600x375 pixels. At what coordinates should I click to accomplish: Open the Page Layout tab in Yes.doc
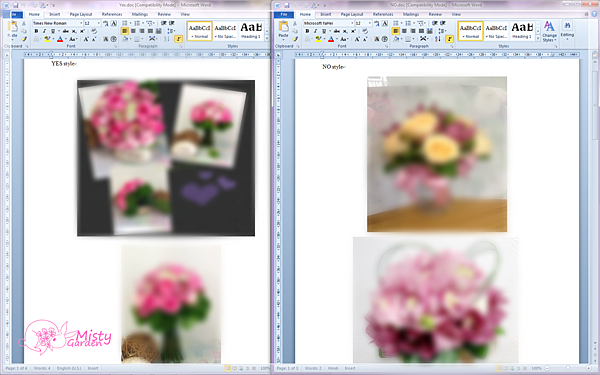tap(80, 15)
